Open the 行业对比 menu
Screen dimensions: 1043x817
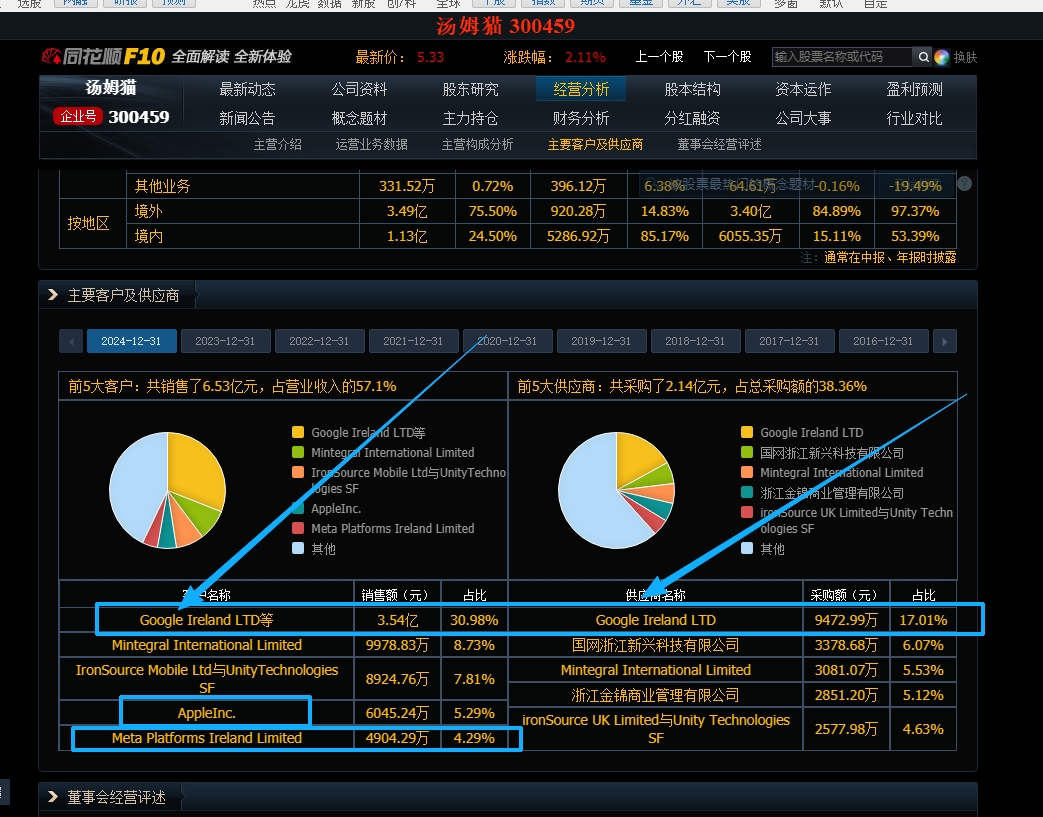(x=914, y=118)
